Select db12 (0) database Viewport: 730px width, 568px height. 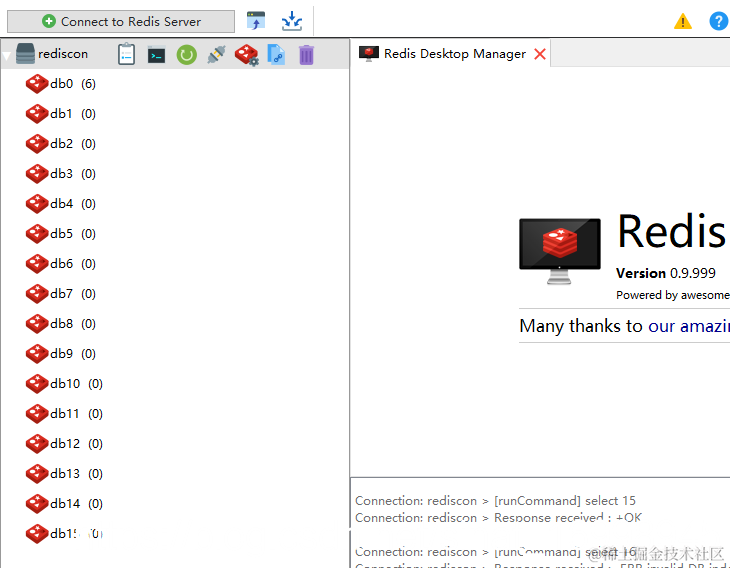[x=64, y=444]
